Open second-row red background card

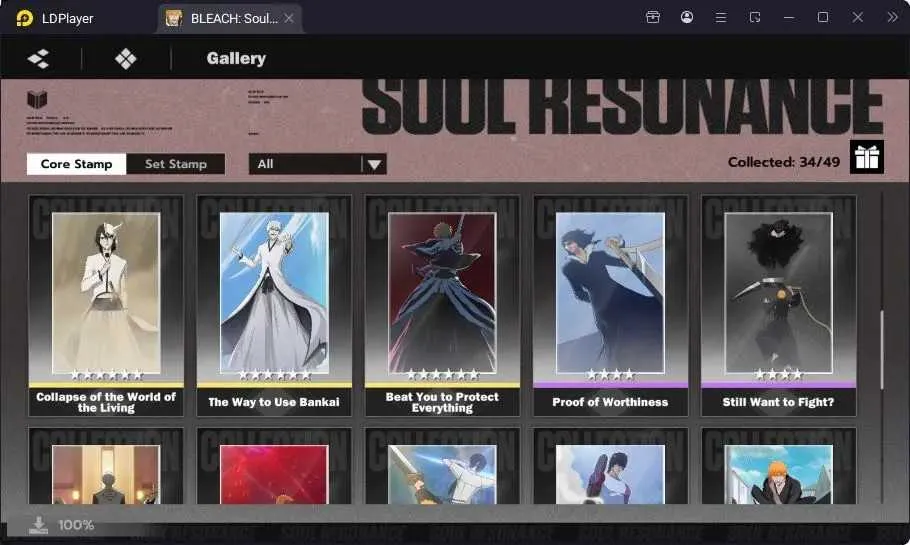tap(274, 466)
